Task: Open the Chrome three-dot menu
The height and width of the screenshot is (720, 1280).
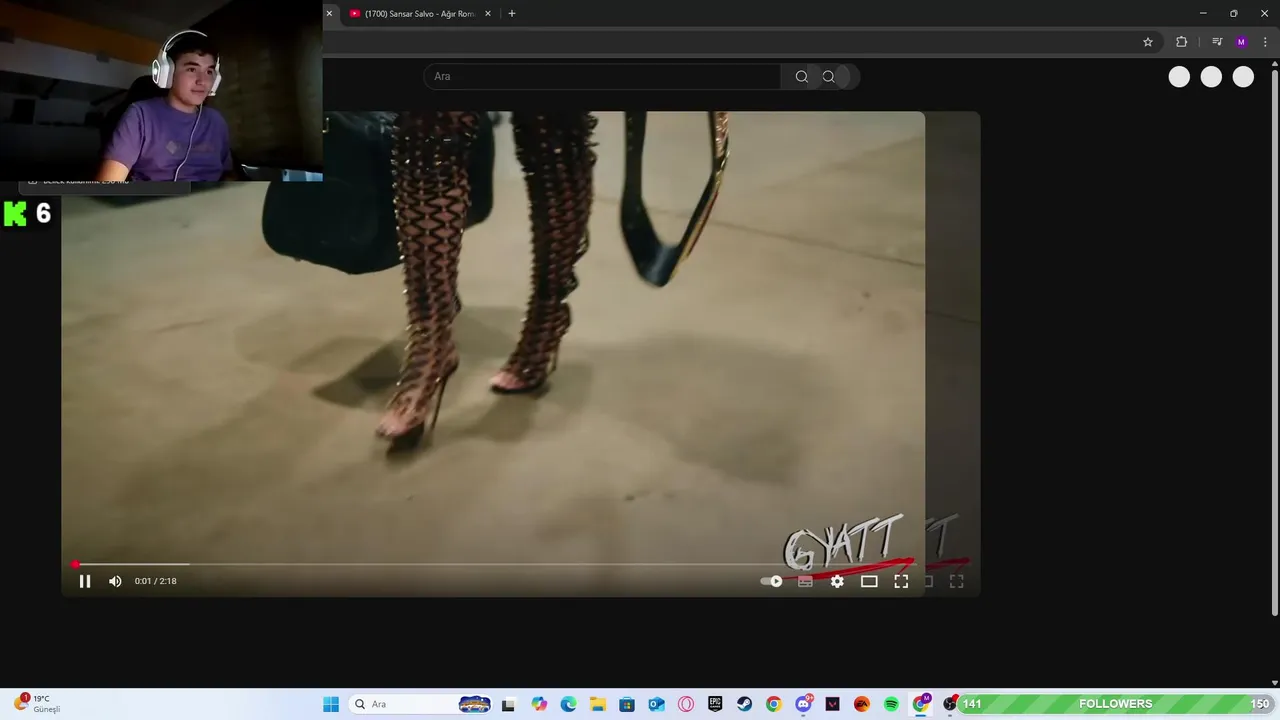Action: (x=1265, y=42)
